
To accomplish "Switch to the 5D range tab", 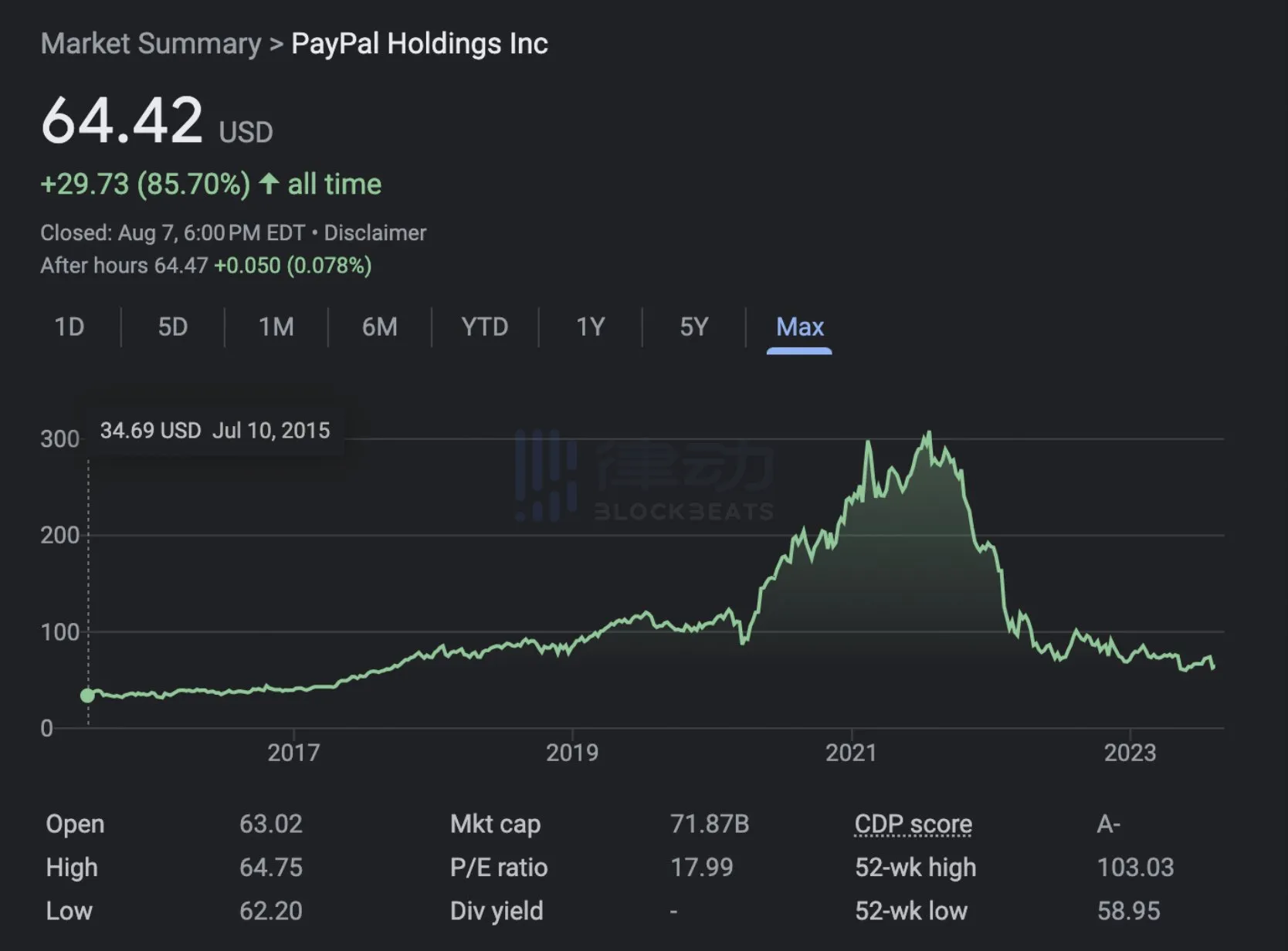I will [x=173, y=327].
